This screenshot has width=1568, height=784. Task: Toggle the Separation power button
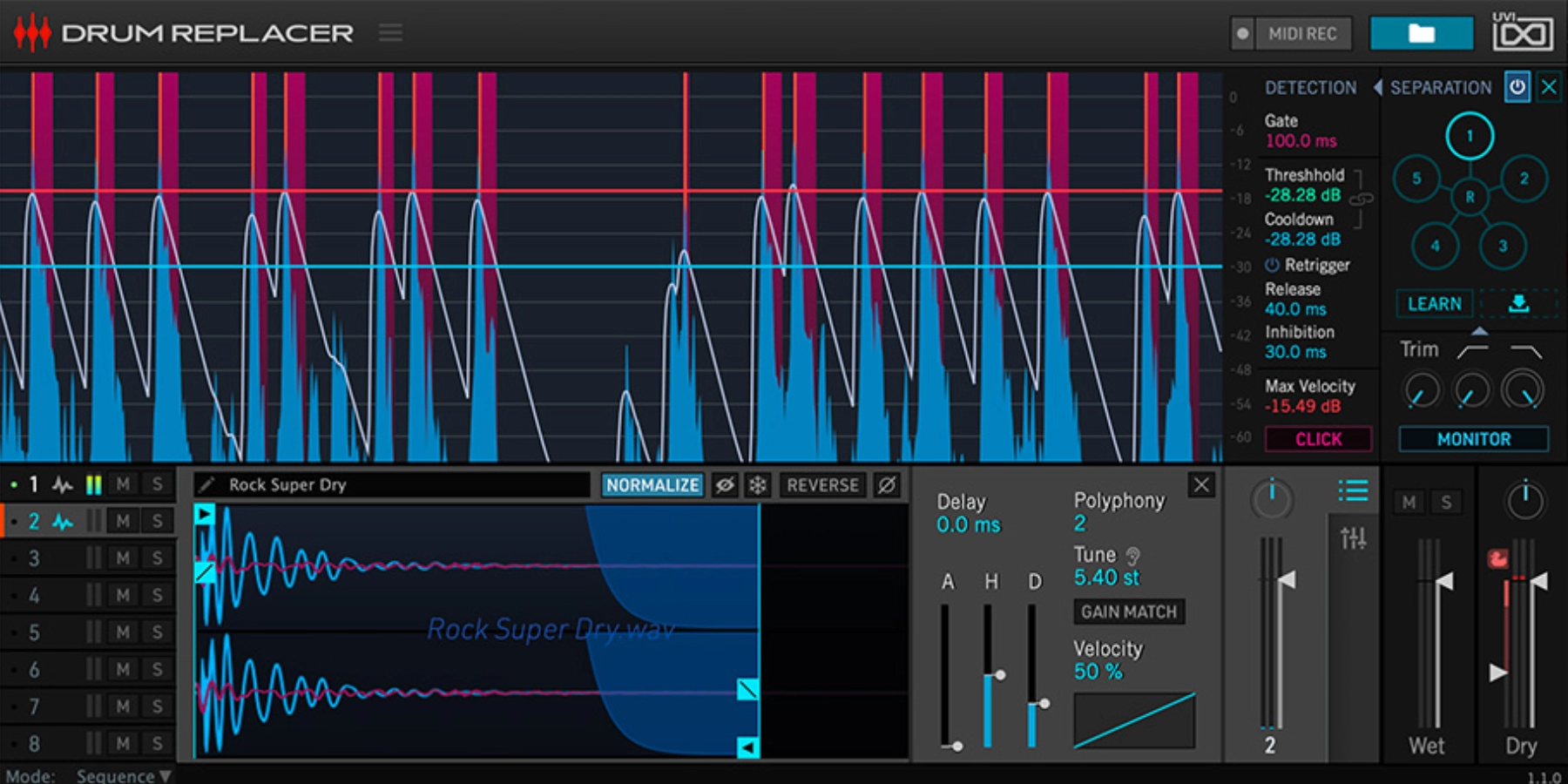tap(1517, 87)
